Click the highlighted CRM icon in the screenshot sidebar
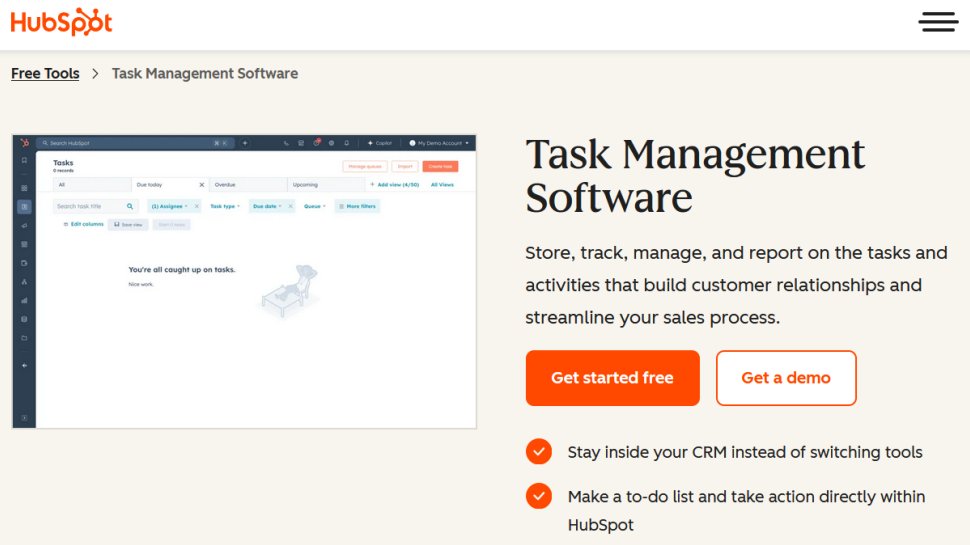Screen dimensions: 970x545 24,207
